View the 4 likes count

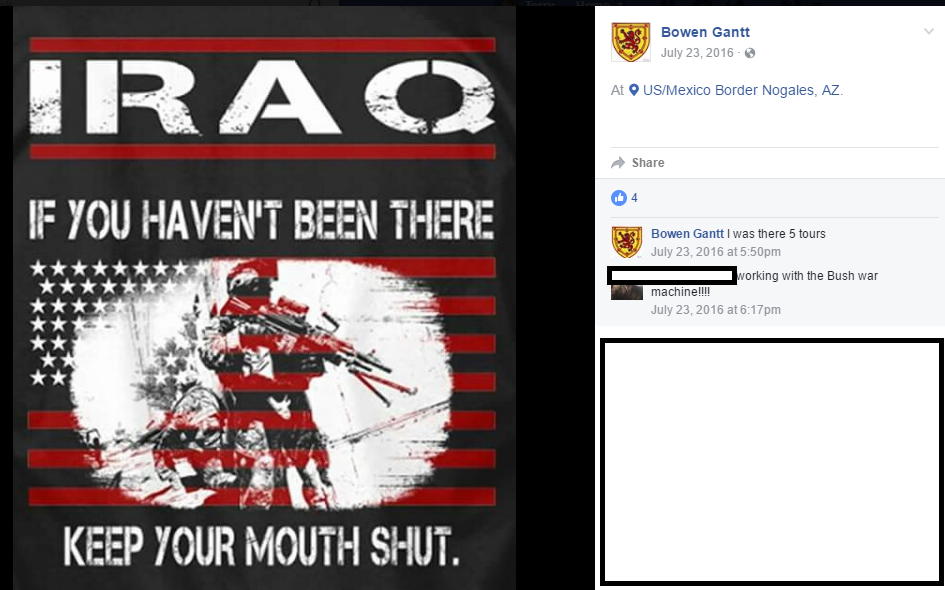point(634,198)
